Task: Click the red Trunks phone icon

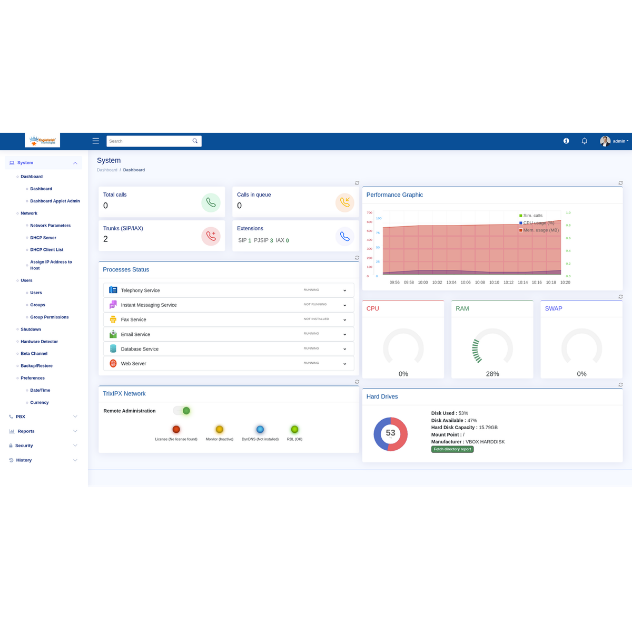Action: pos(211,236)
